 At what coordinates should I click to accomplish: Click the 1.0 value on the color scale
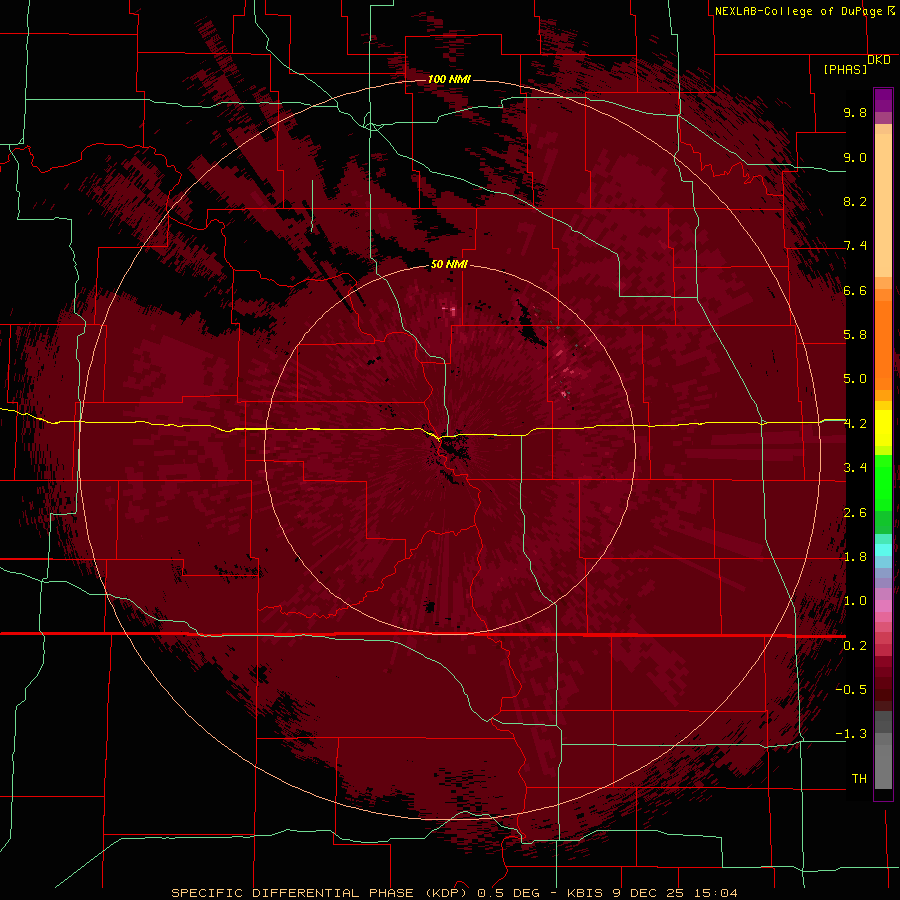855,601
